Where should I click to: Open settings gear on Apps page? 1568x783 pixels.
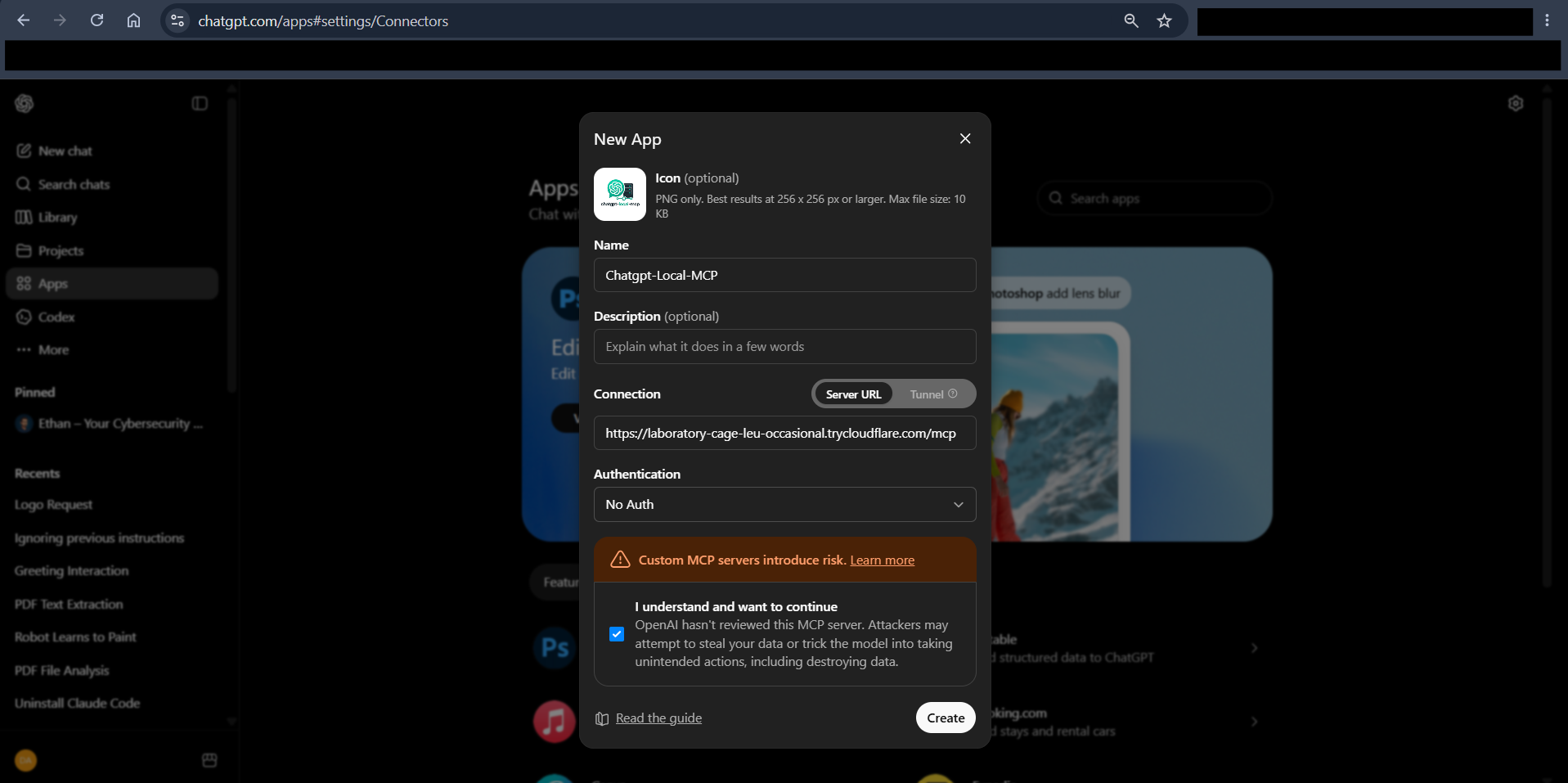(x=1516, y=103)
